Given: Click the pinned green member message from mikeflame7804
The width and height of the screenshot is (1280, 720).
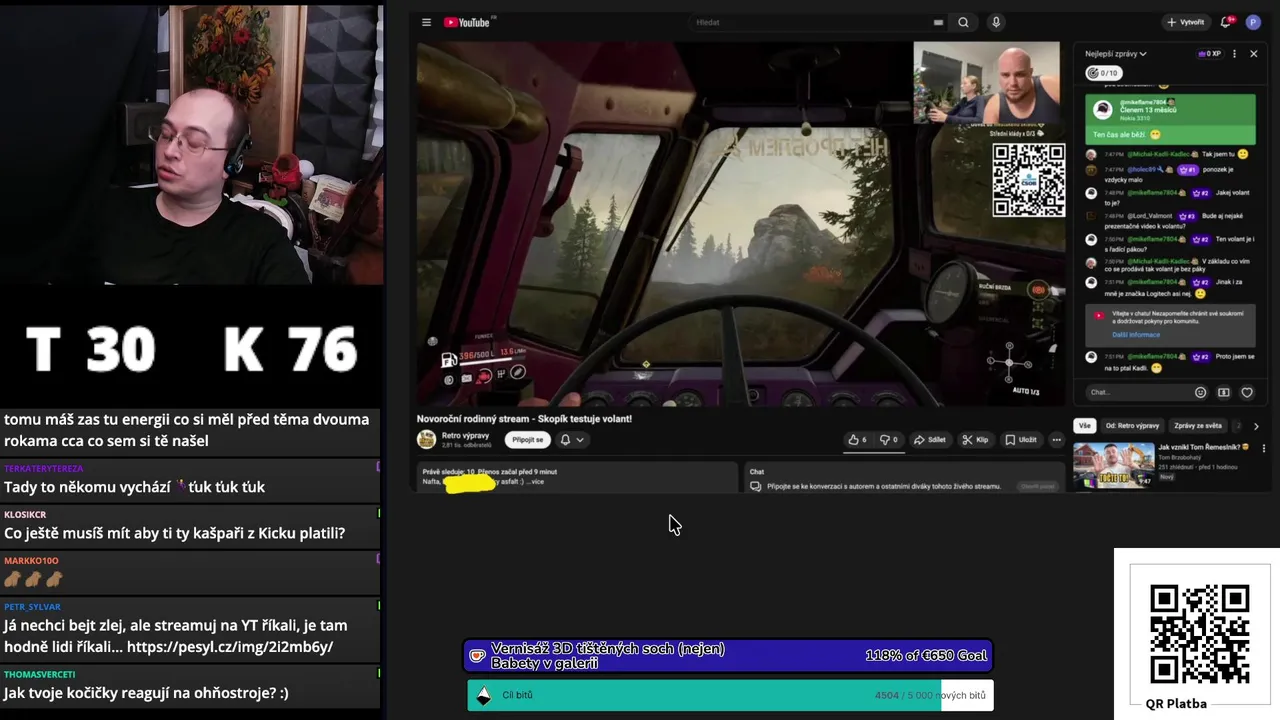Looking at the screenshot, I should [1170, 118].
